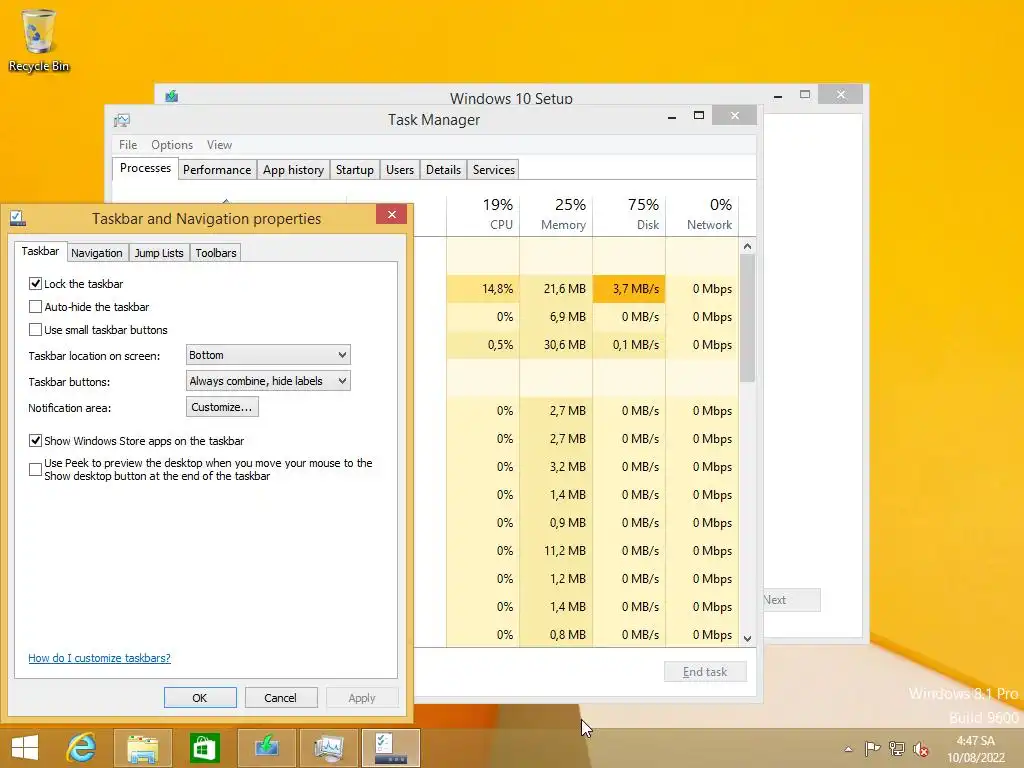Sort by Disk column header
Image resolution: width=1024 pixels, height=768 pixels.
[x=630, y=215]
